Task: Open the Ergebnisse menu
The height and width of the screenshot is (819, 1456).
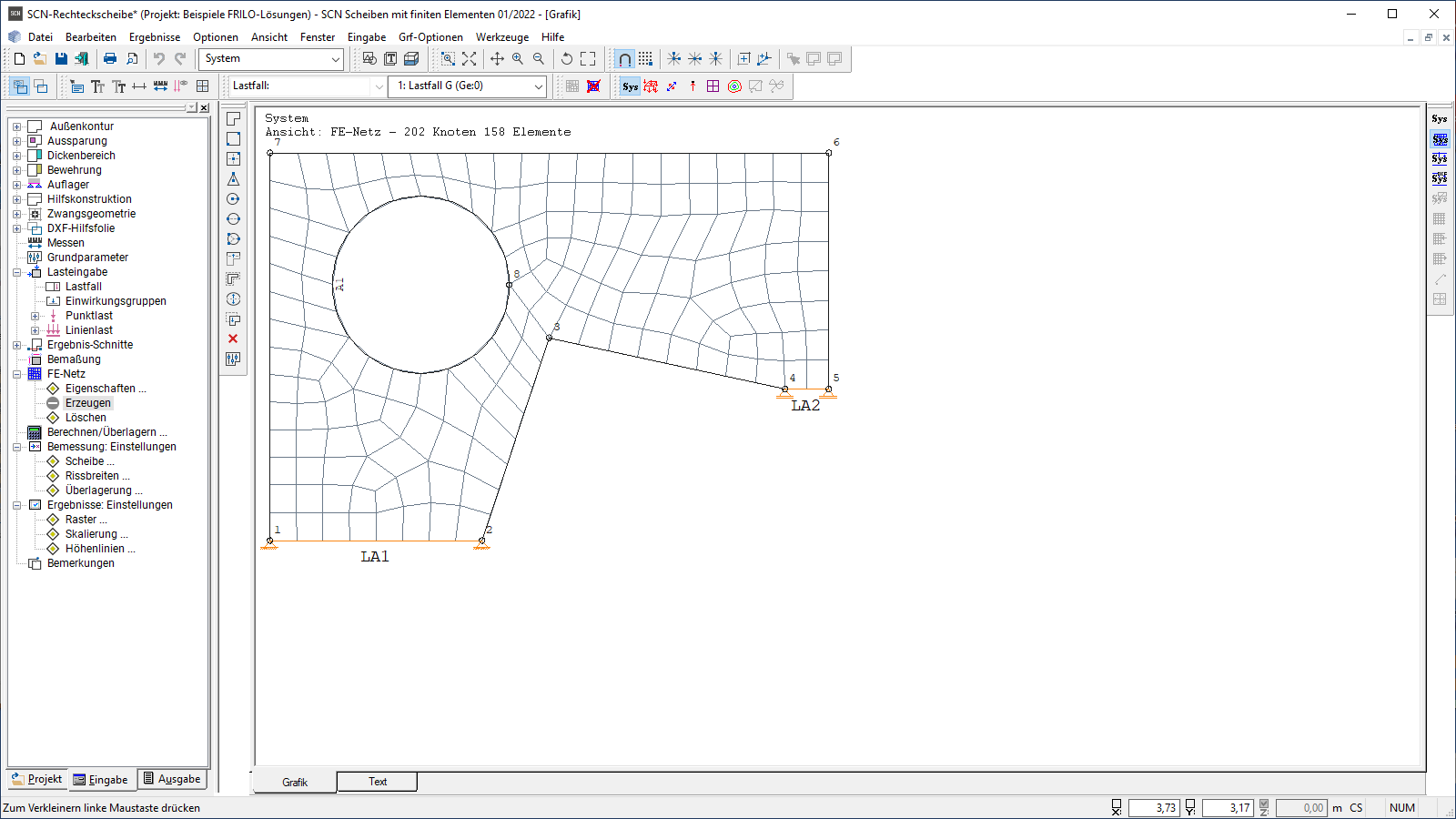Action: click(x=155, y=37)
